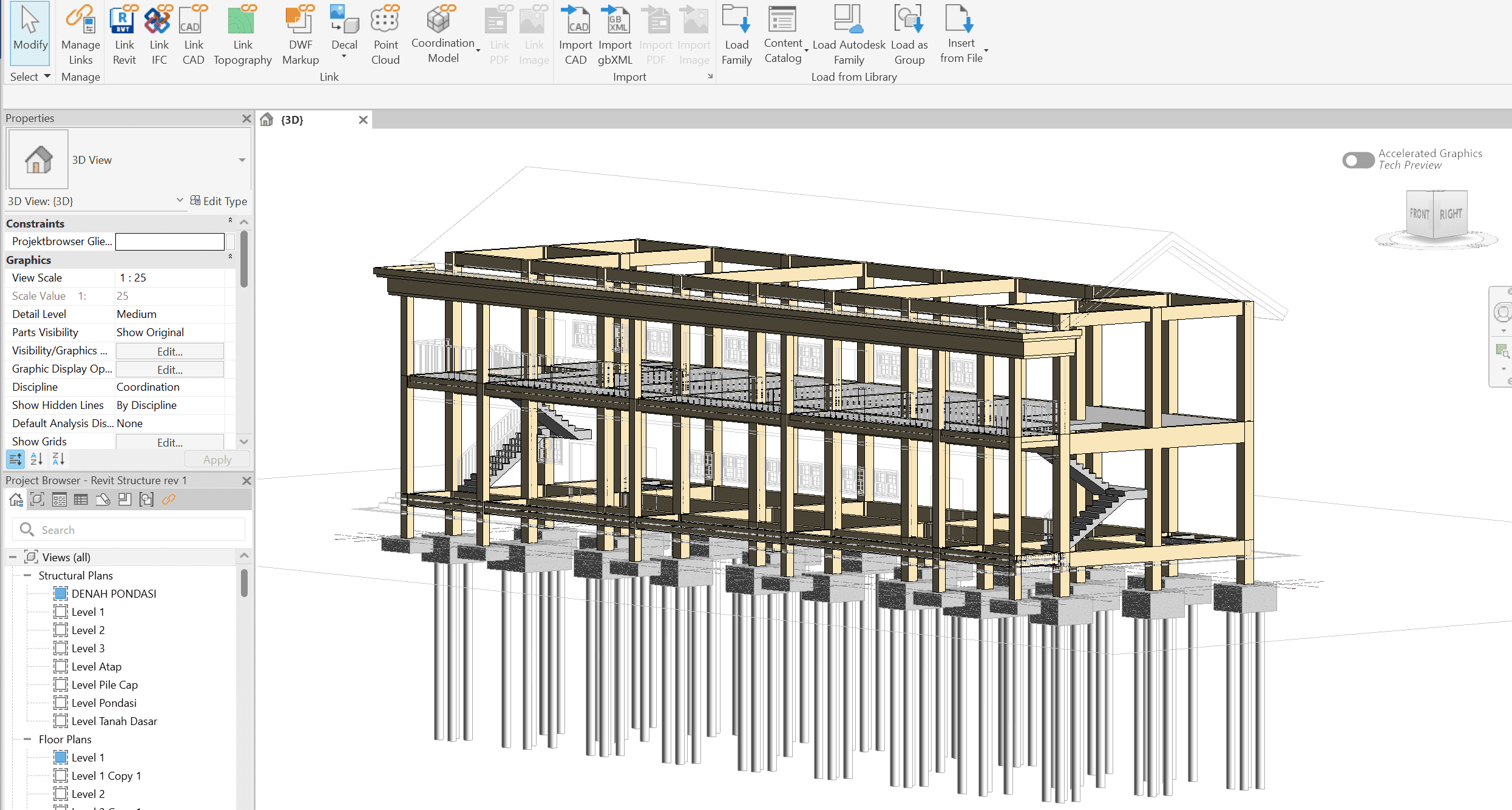This screenshot has width=1512, height=810.
Task: Click Visibility/Graphics Edit button
Action: coord(169,351)
